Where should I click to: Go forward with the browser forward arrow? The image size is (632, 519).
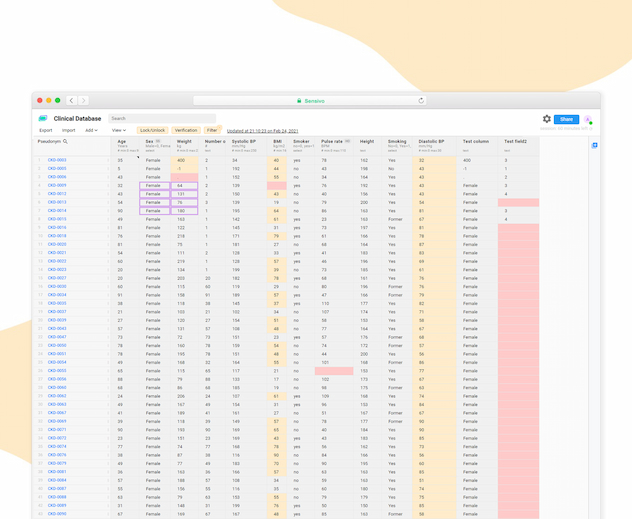(83, 101)
